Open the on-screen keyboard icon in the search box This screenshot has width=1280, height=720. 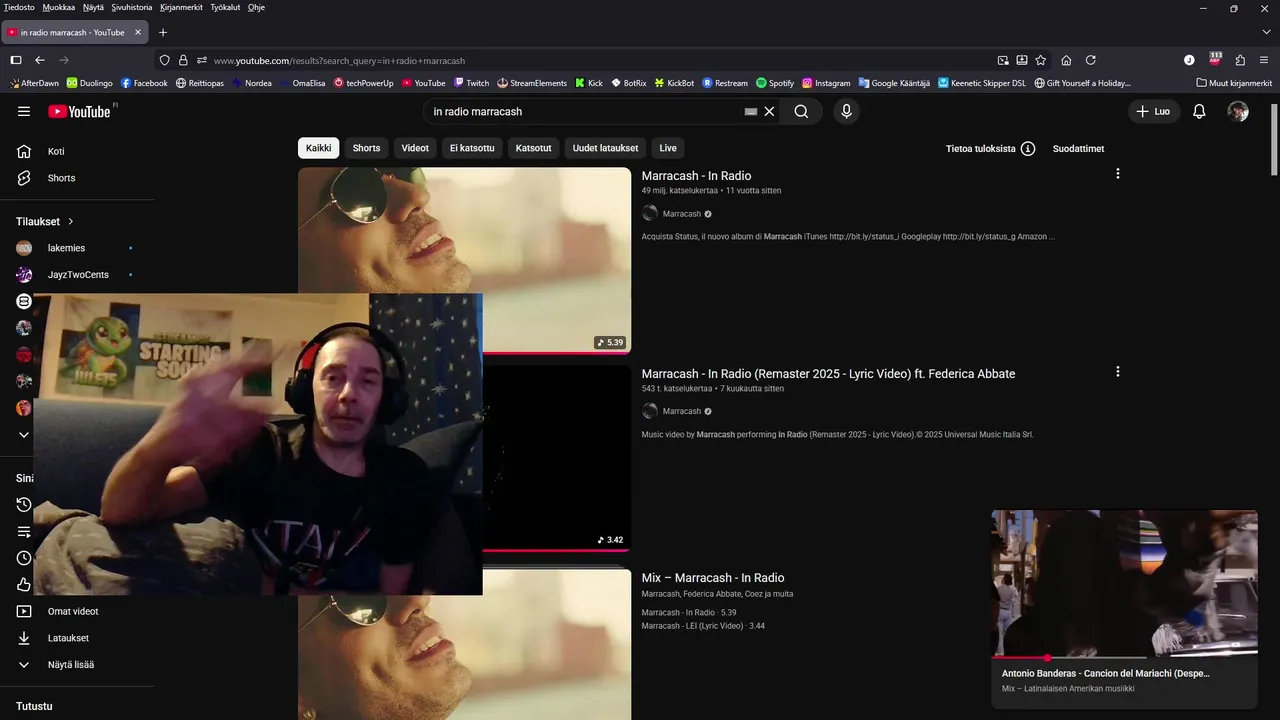[x=751, y=111]
